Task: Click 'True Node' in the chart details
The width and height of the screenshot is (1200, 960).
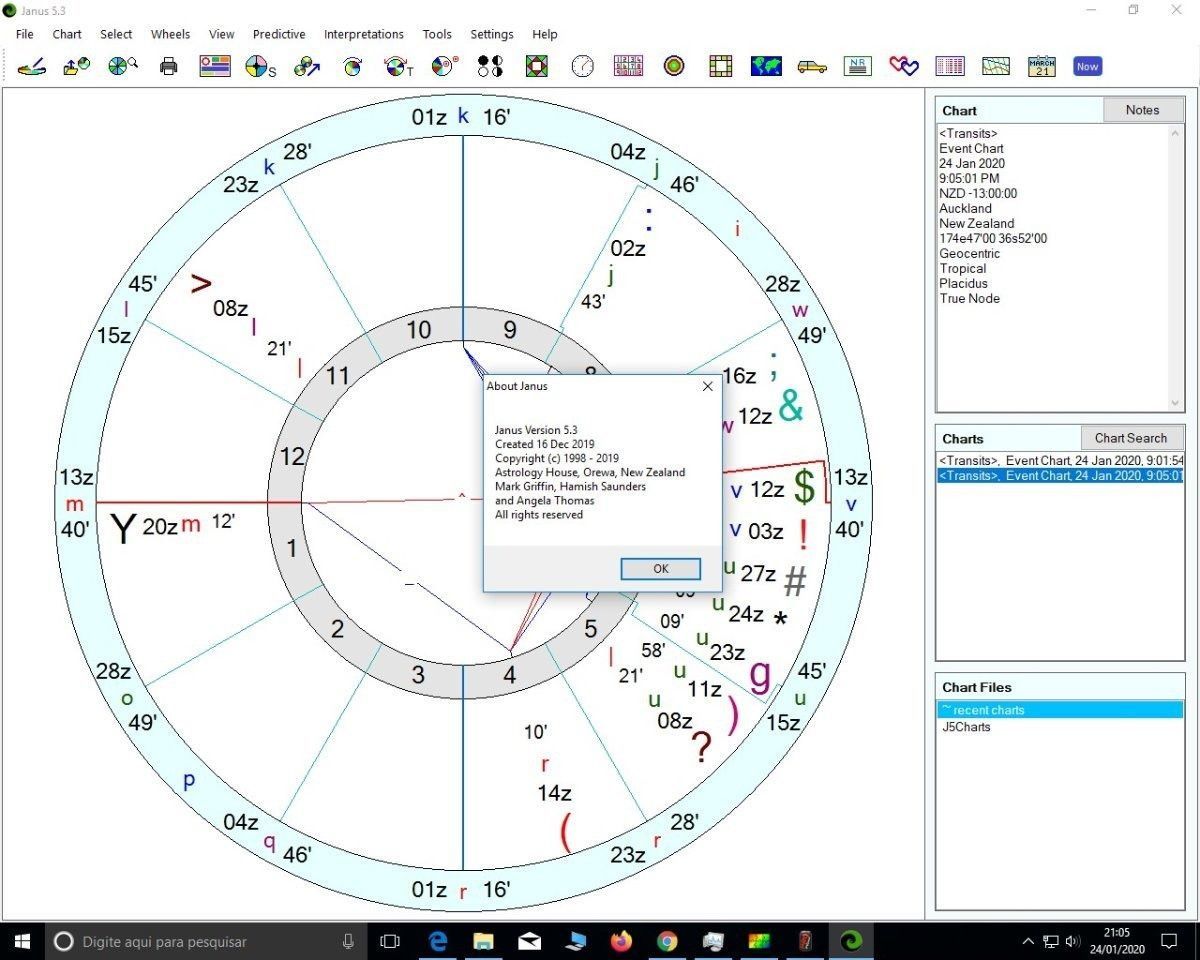Action: pyautogui.click(x=969, y=299)
